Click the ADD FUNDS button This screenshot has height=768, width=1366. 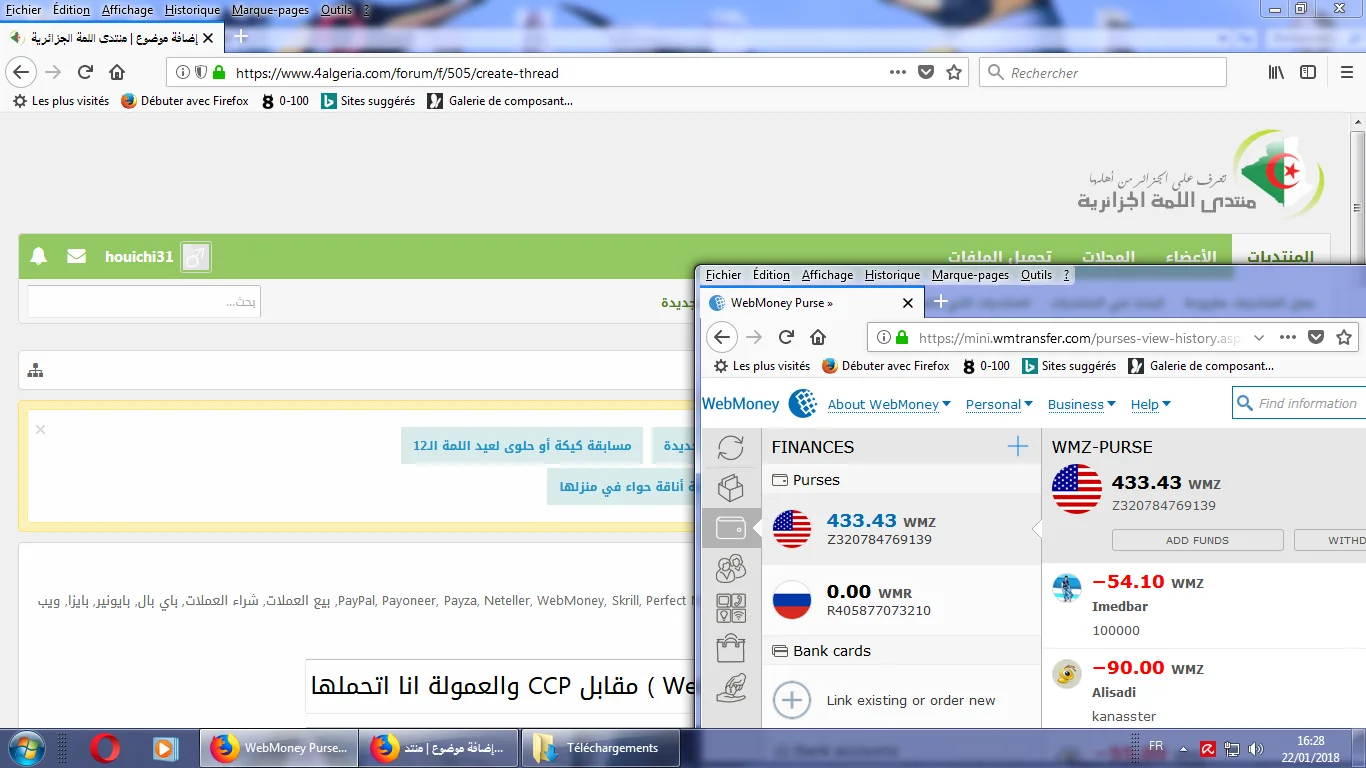click(1197, 540)
